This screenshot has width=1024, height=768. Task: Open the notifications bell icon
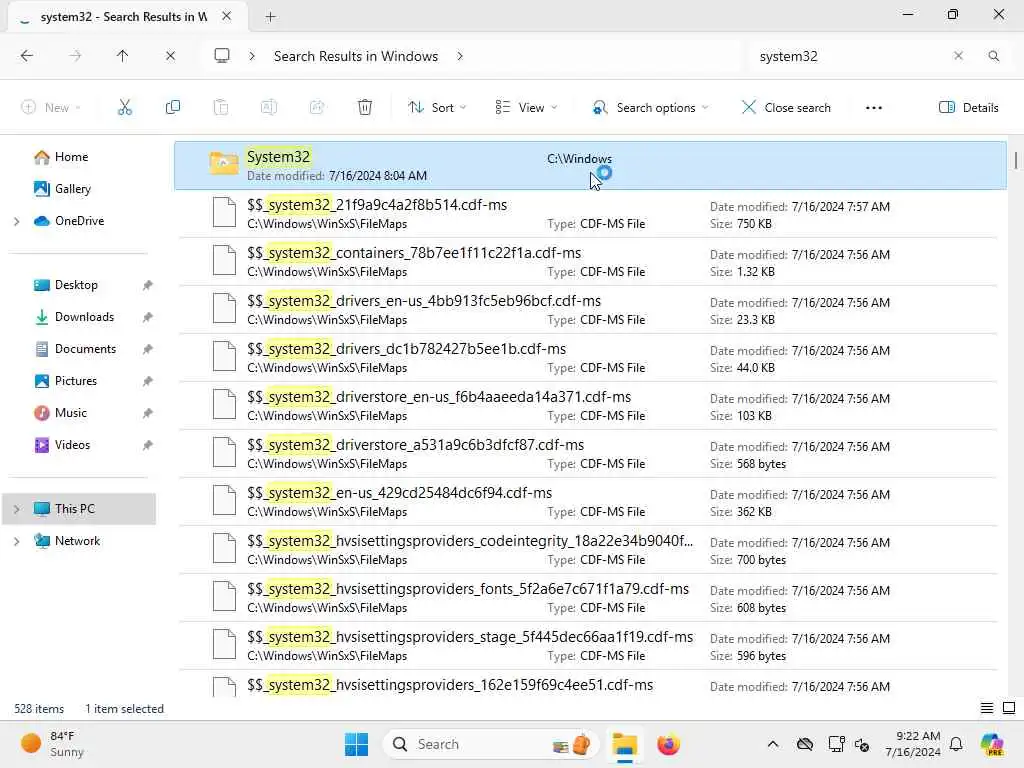point(956,744)
